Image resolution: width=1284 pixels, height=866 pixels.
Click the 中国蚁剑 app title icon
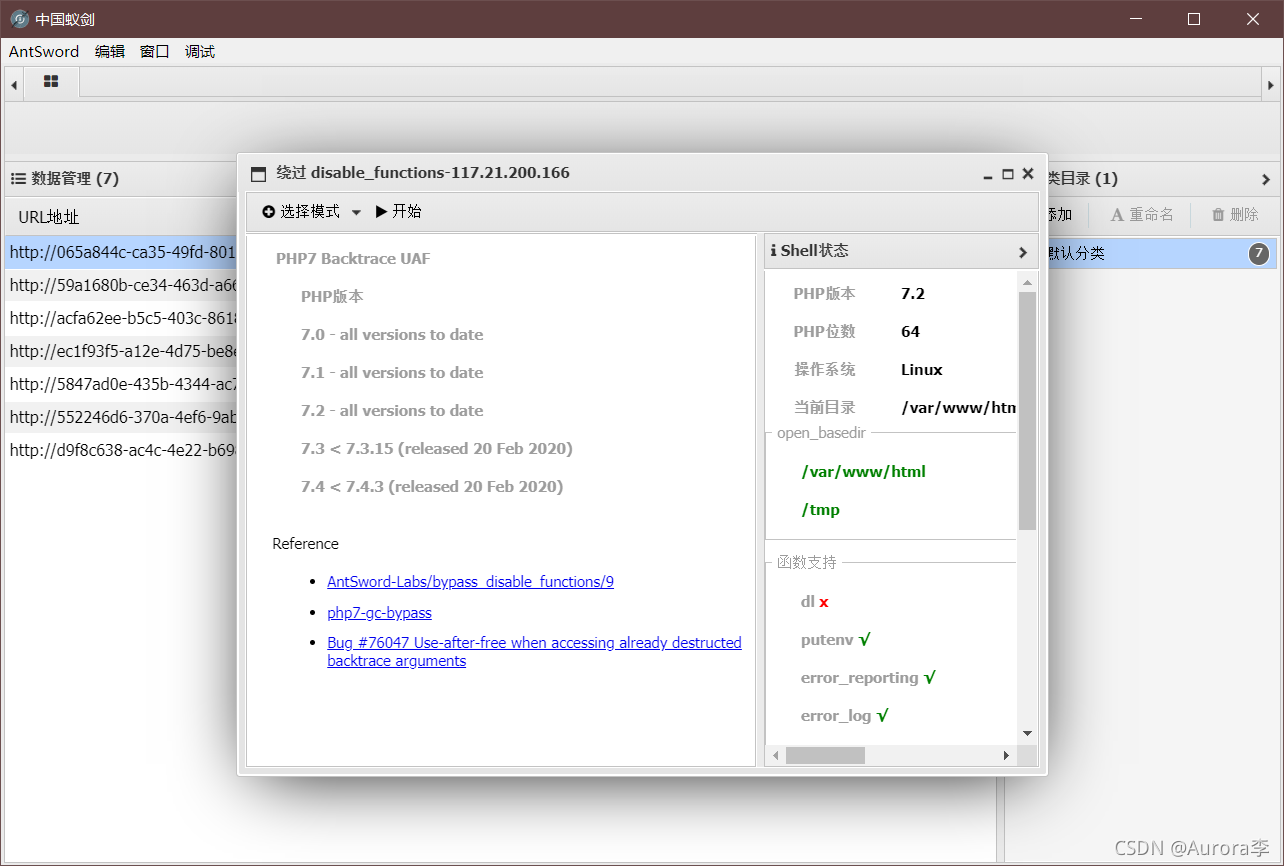pyautogui.click(x=19, y=19)
